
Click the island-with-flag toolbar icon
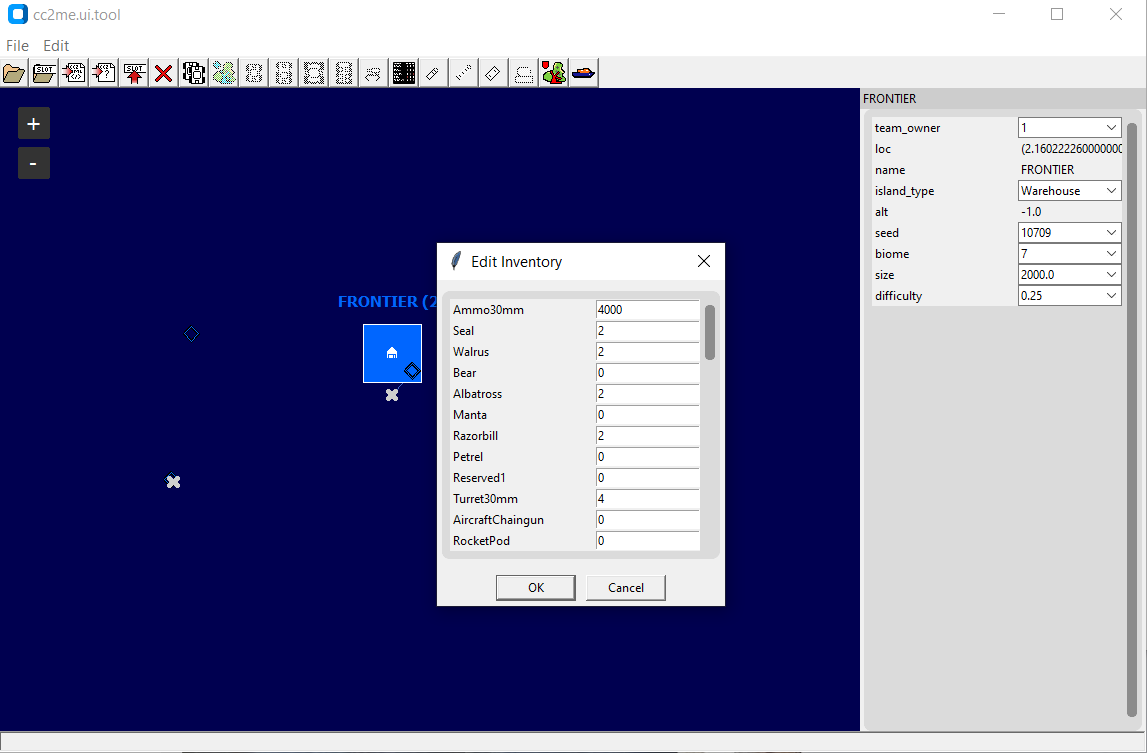[x=553, y=72]
